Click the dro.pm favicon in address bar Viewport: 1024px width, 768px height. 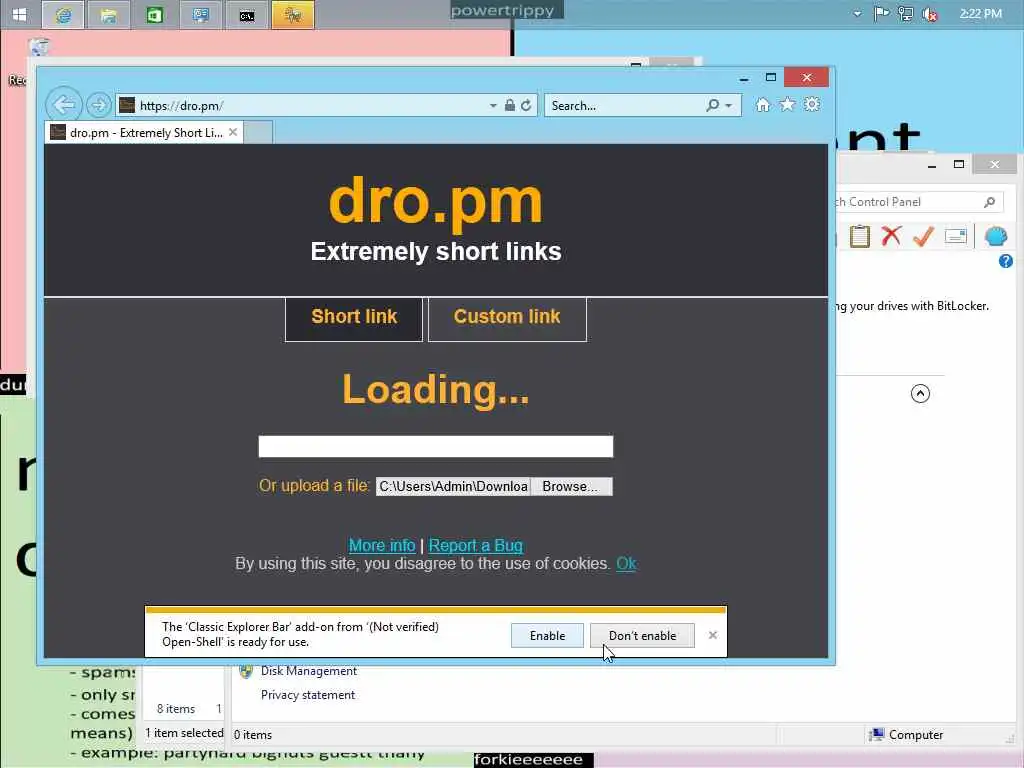pos(127,105)
